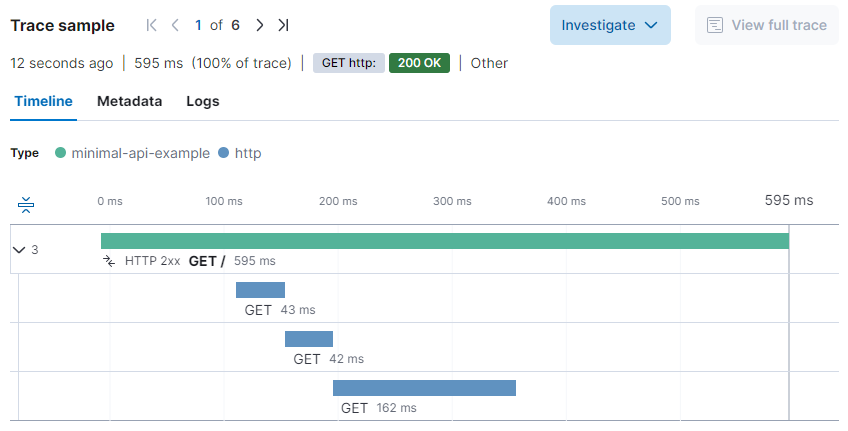Select the GET 43 ms span bar

(260, 290)
